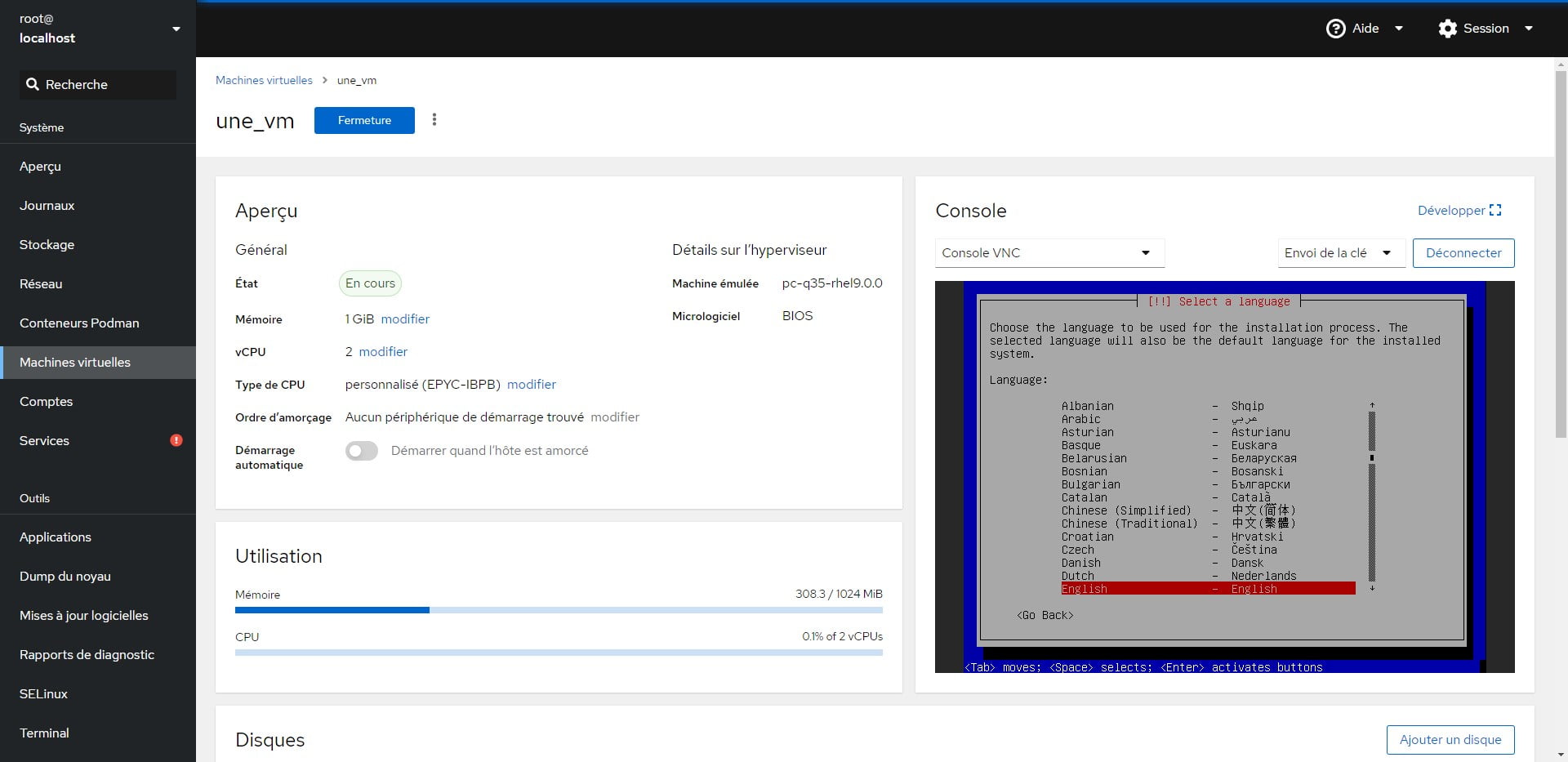Image resolution: width=1568 pixels, height=762 pixels.
Task: Open the SELinux section in sidebar
Action: [42, 693]
